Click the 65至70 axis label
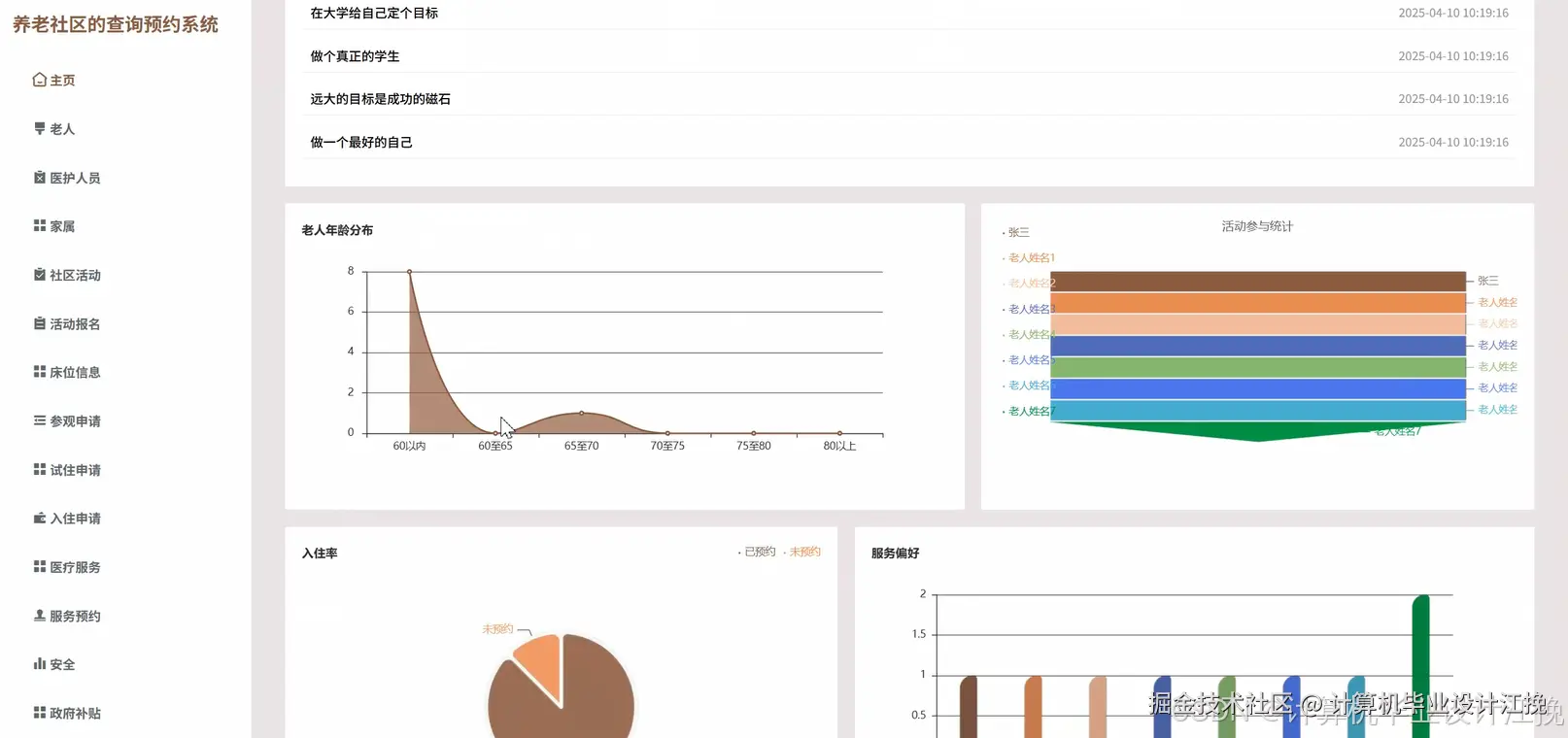This screenshot has width=1568, height=738. pyautogui.click(x=582, y=446)
